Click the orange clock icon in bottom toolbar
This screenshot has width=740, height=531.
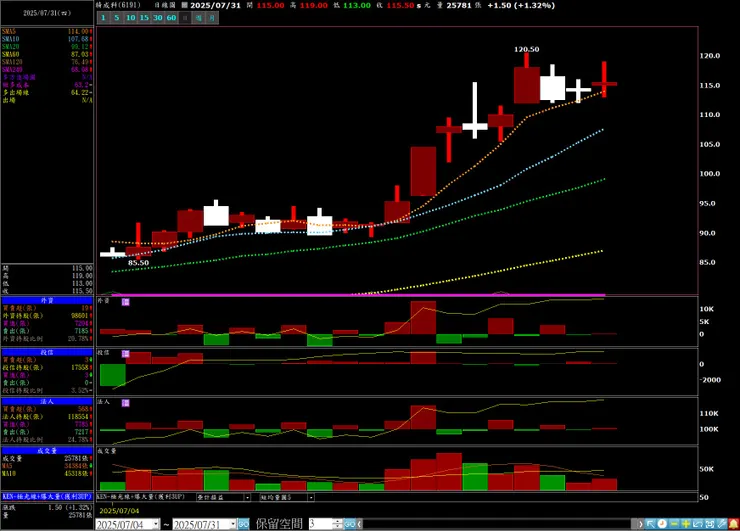point(662,524)
